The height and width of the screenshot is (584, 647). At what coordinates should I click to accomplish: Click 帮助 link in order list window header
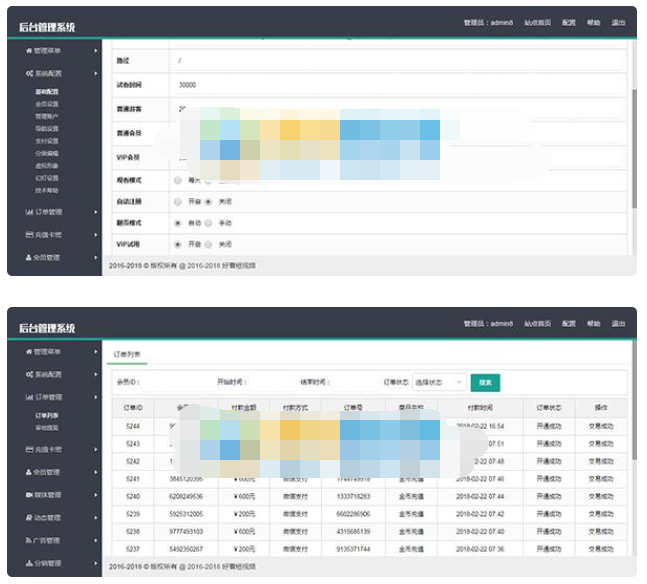tap(593, 324)
